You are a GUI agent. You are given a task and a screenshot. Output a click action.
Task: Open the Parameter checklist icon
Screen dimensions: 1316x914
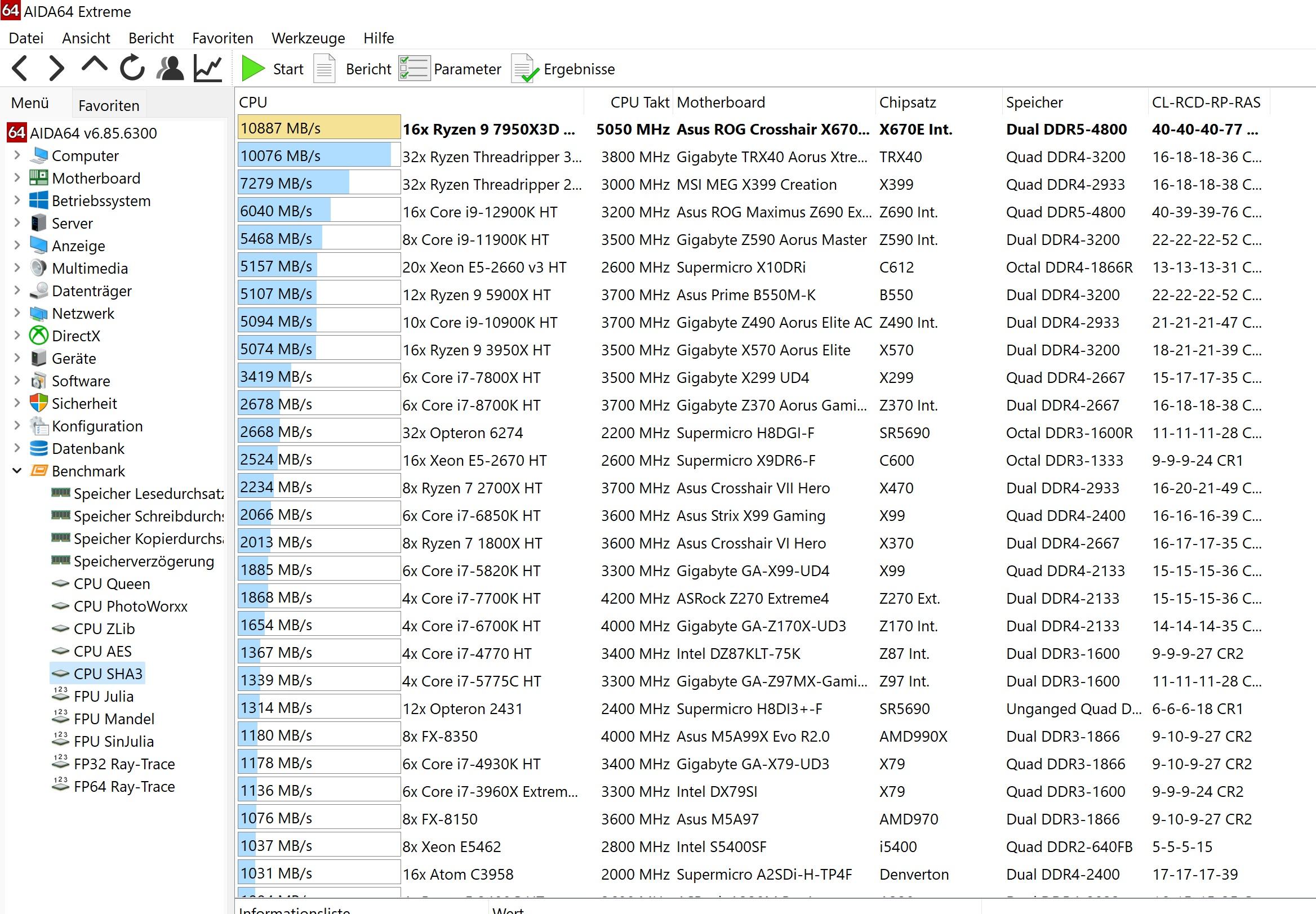click(x=414, y=69)
